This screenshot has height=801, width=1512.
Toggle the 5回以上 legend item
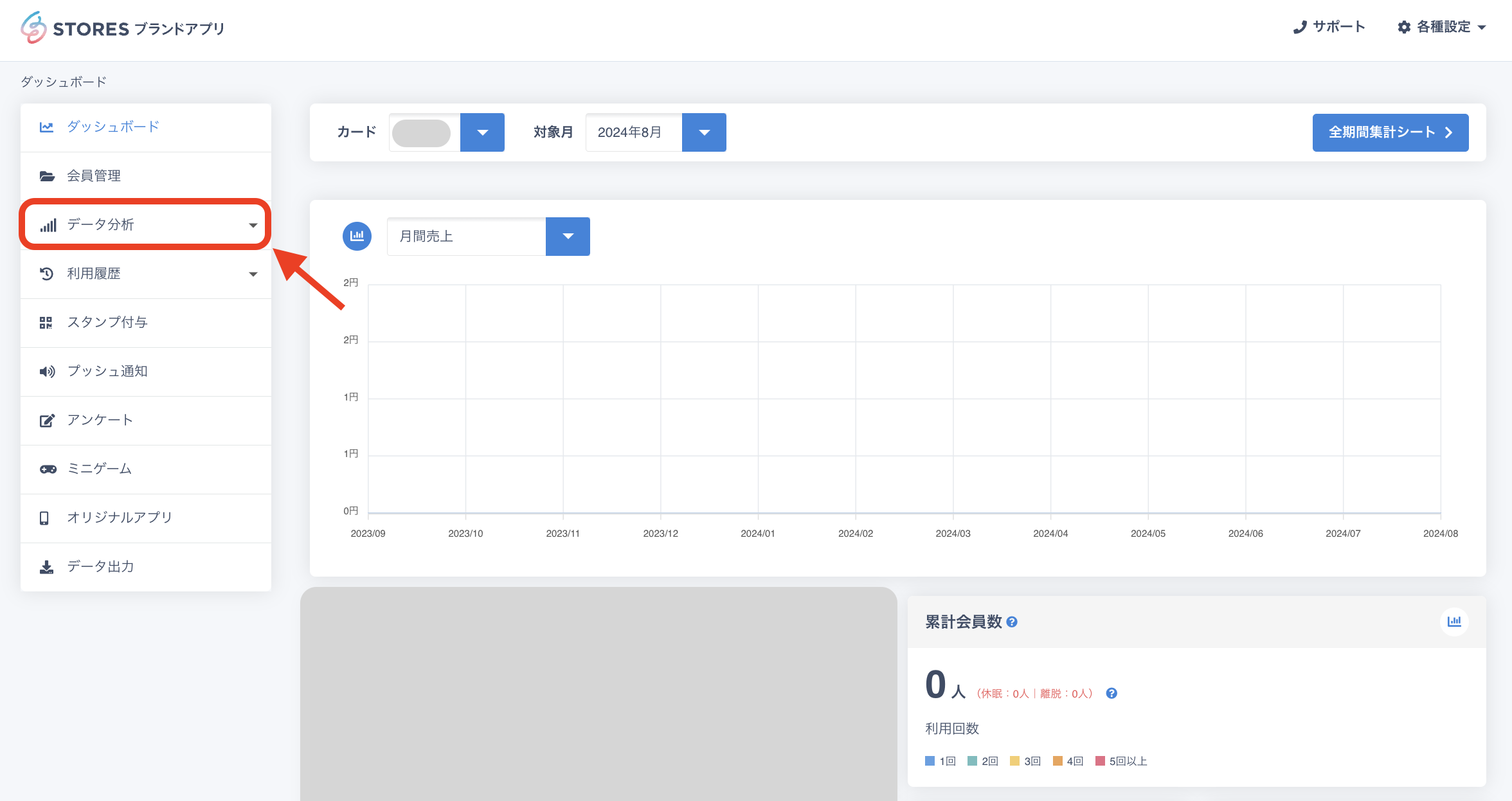1121,761
